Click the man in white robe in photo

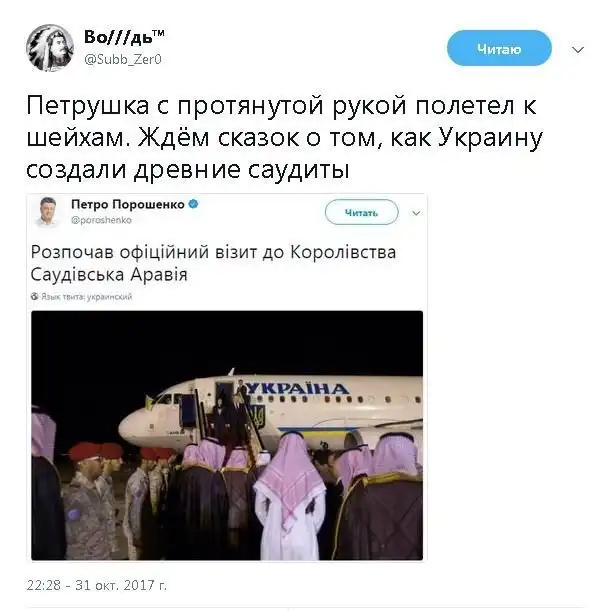click(290, 496)
